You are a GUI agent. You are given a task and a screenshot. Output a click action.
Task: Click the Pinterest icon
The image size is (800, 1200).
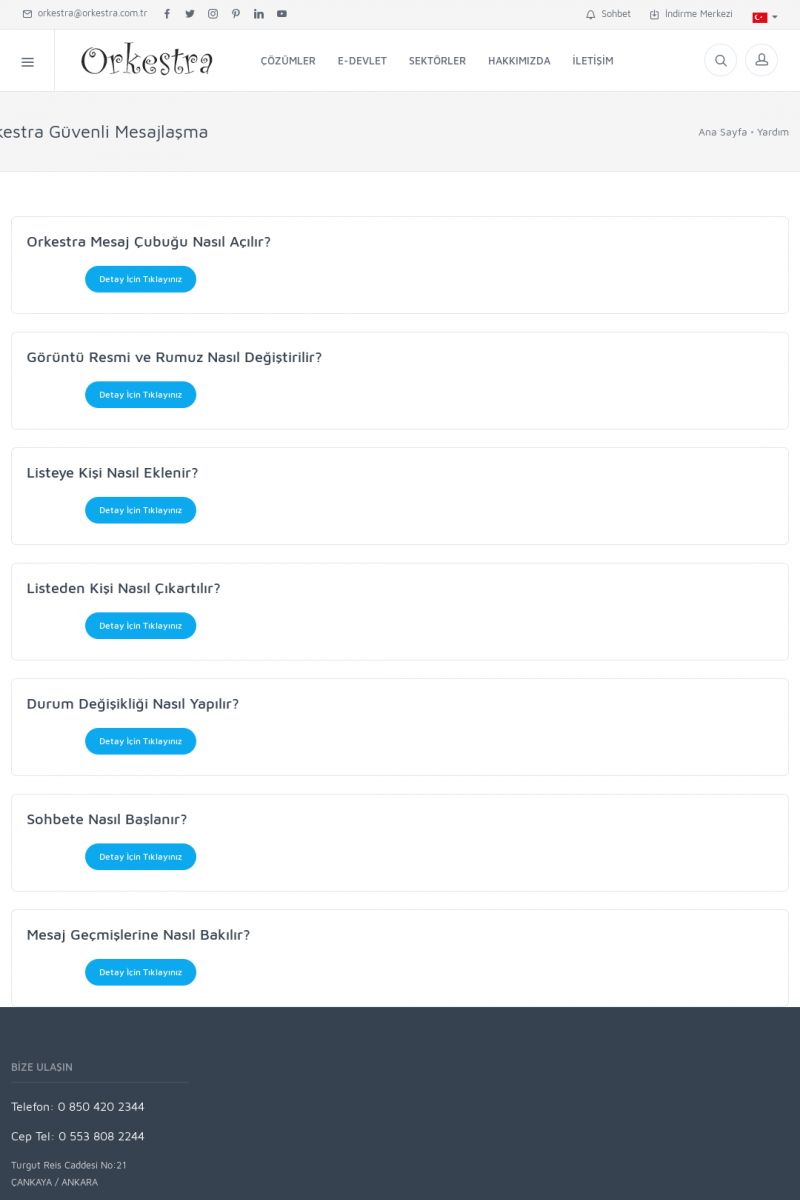[x=236, y=14]
